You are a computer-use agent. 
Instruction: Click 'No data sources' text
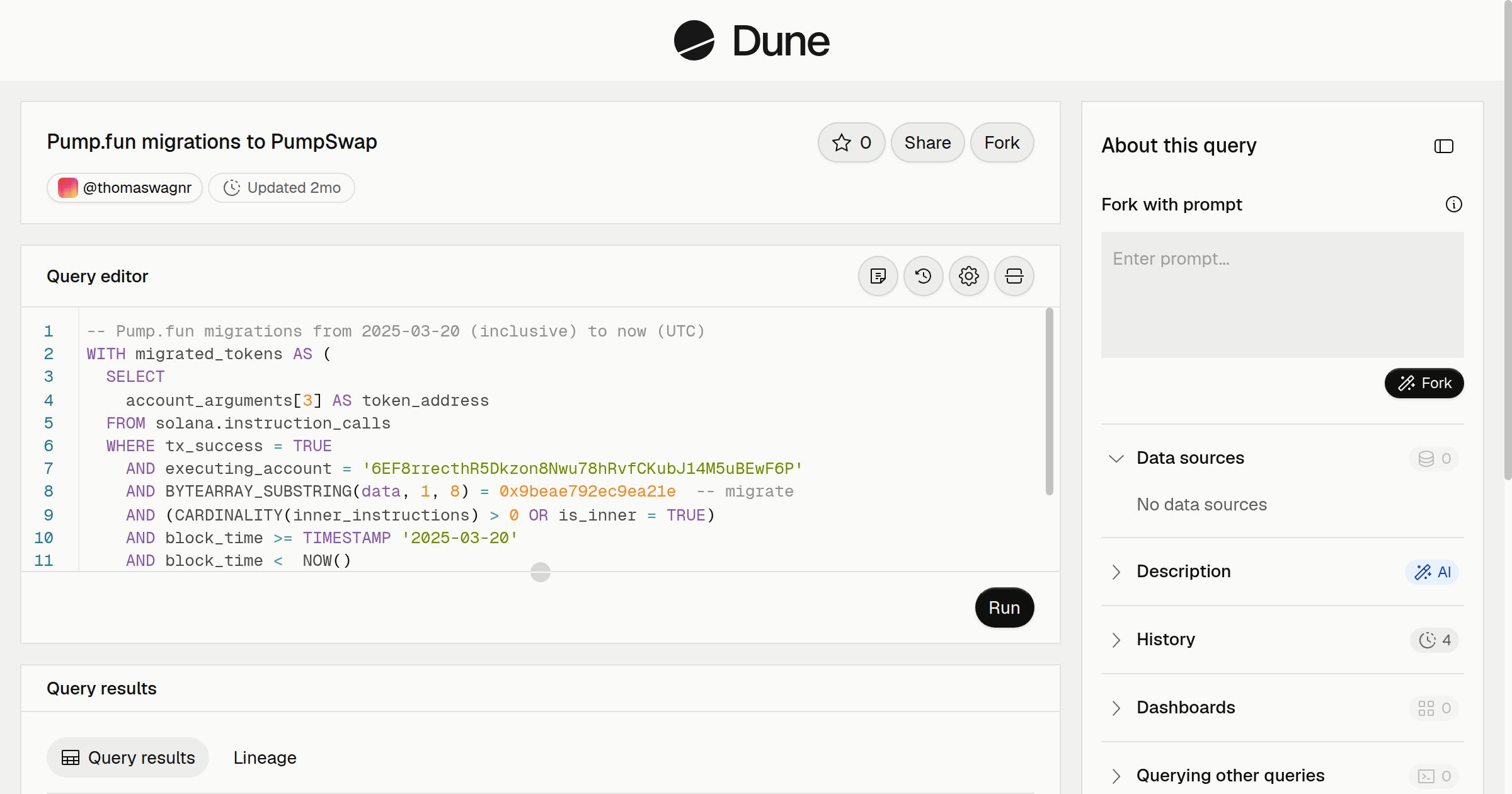tap(1201, 504)
